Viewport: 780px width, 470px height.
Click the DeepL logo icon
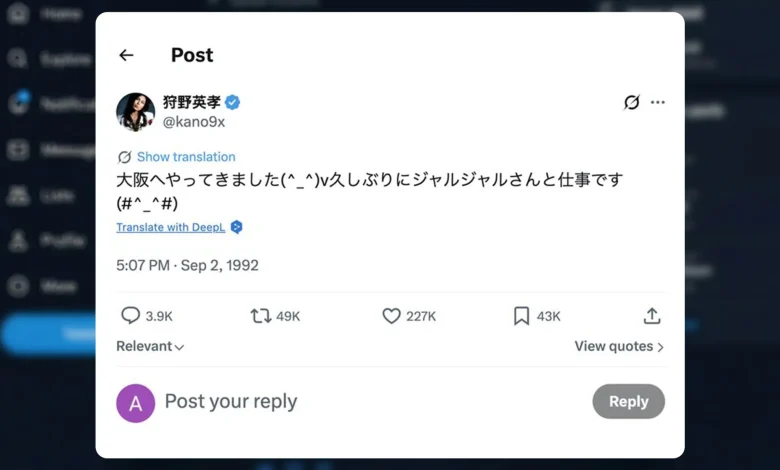click(x=237, y=227)
